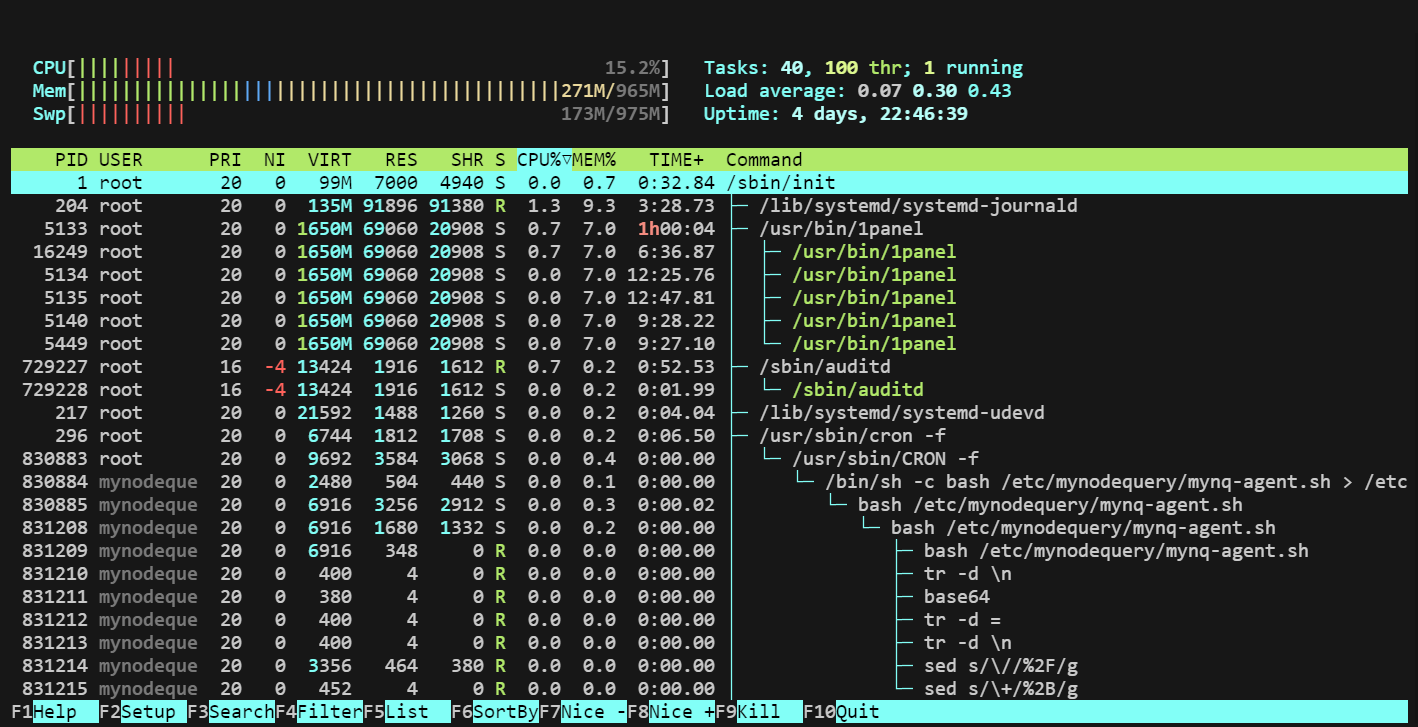1418x727 pixels.
Task: Select 1panel thread with PID 5140
Action: coord(709,321)
